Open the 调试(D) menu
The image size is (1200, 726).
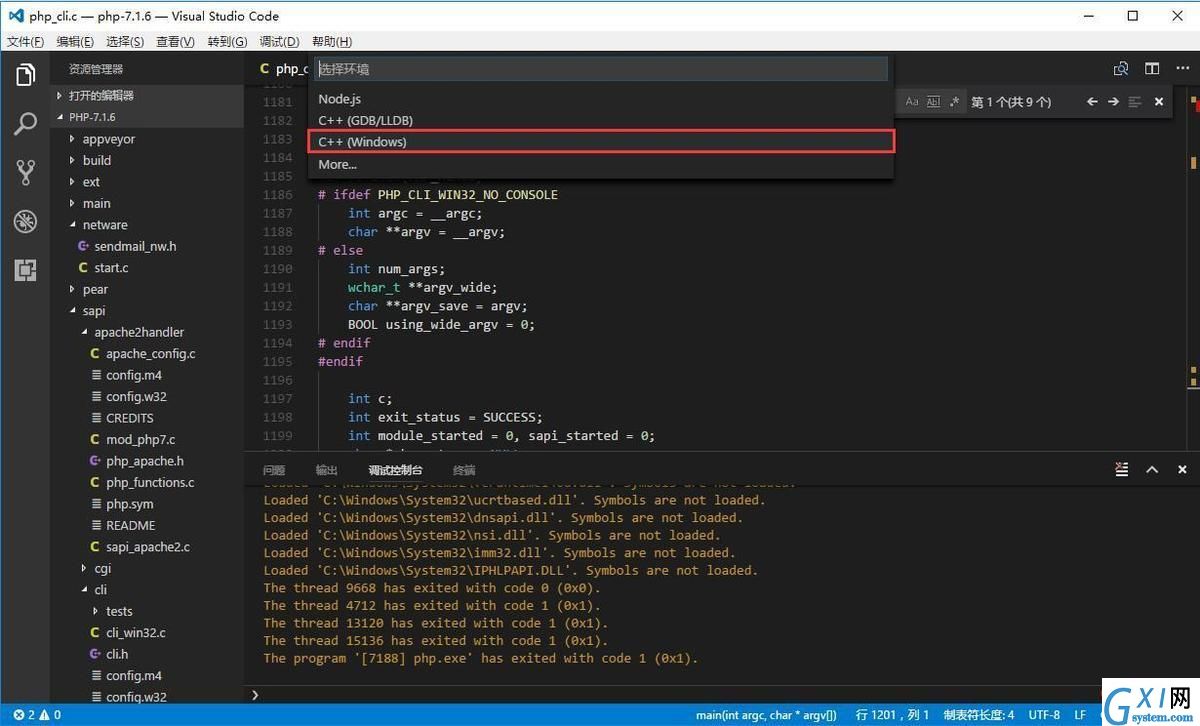point(279,41)
